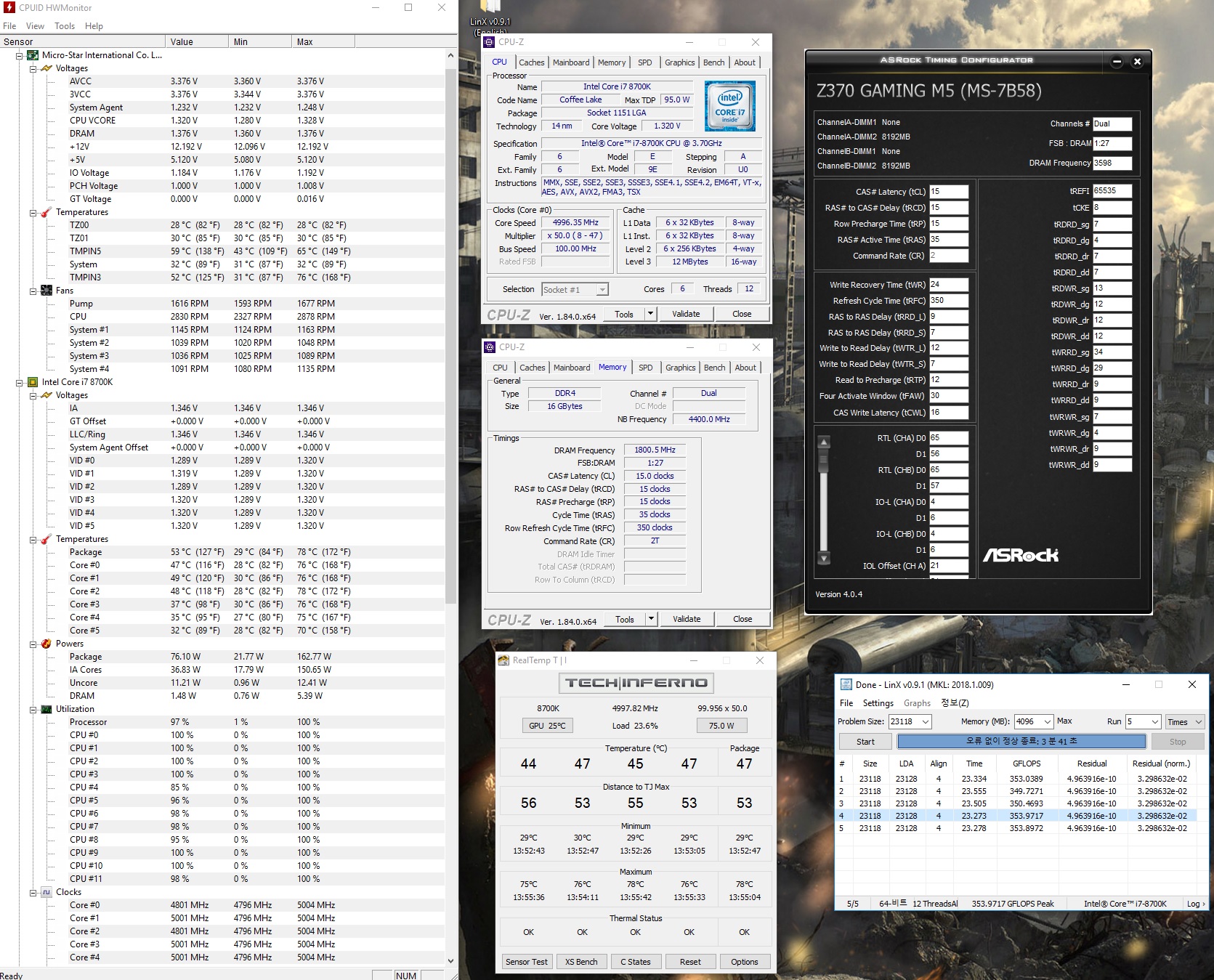The image size is (1214, 980).
Task: Collapse the Utilization tree node
Action: 33,709
